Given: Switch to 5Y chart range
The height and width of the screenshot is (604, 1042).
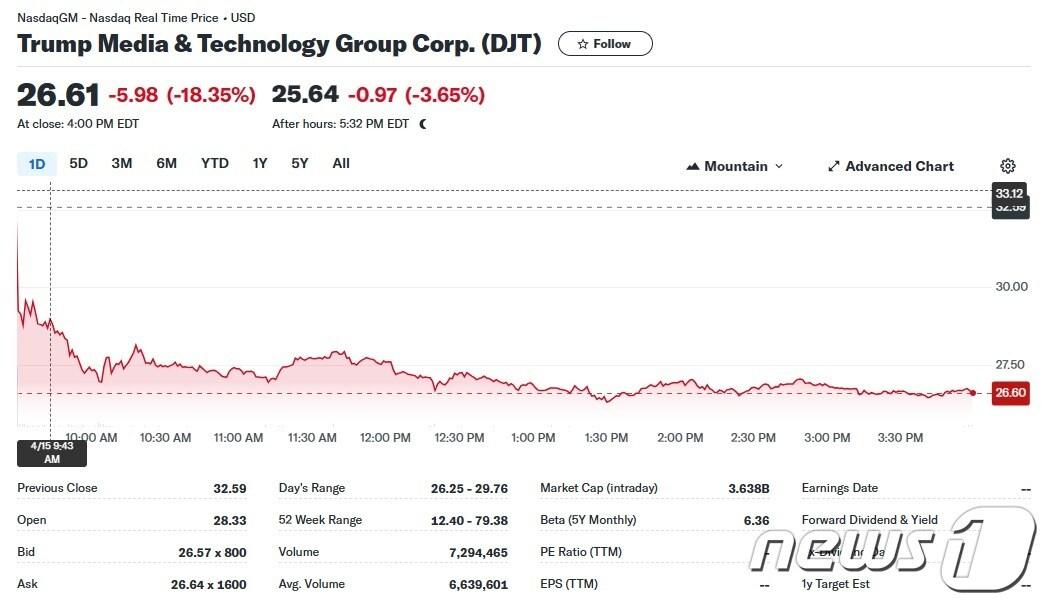Looking at the screenshot, I should tap(300, 163).
